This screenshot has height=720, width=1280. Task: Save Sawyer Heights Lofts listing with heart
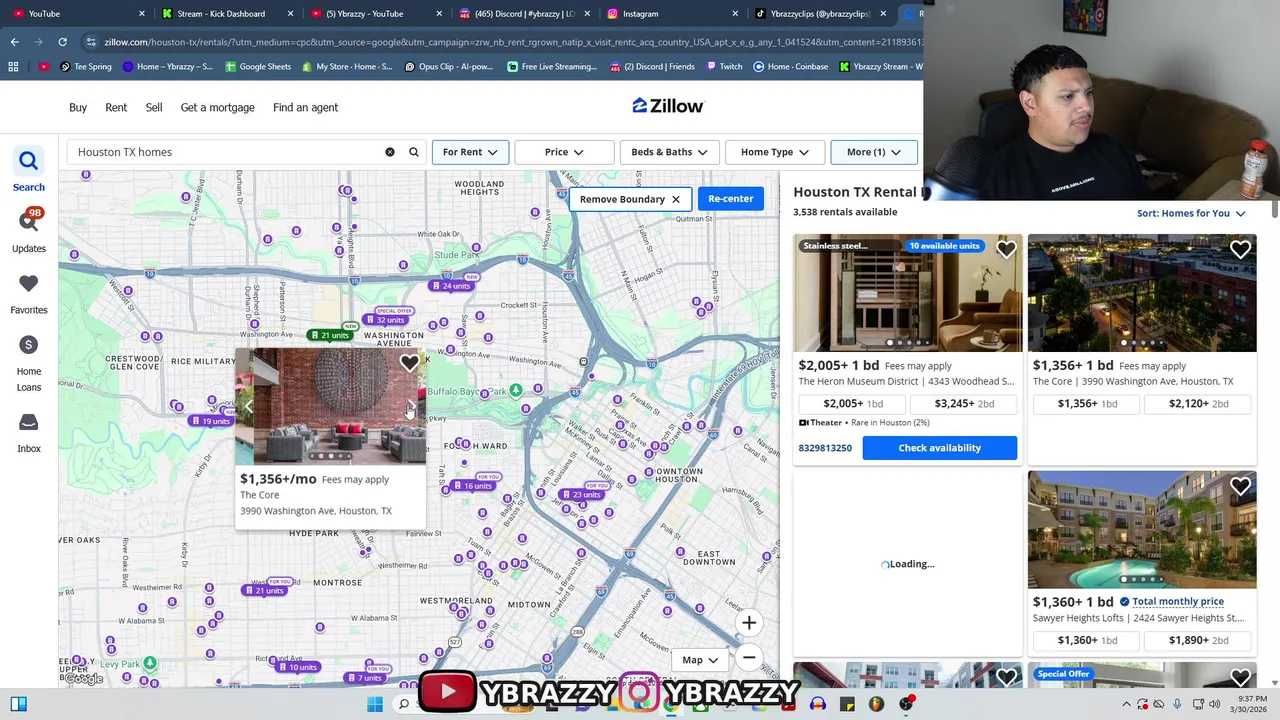[x=1240, y=487]
